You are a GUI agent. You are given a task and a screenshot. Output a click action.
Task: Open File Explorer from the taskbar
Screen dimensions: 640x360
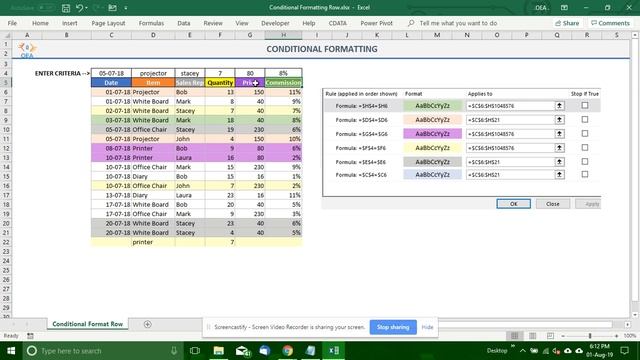[218, 351]
